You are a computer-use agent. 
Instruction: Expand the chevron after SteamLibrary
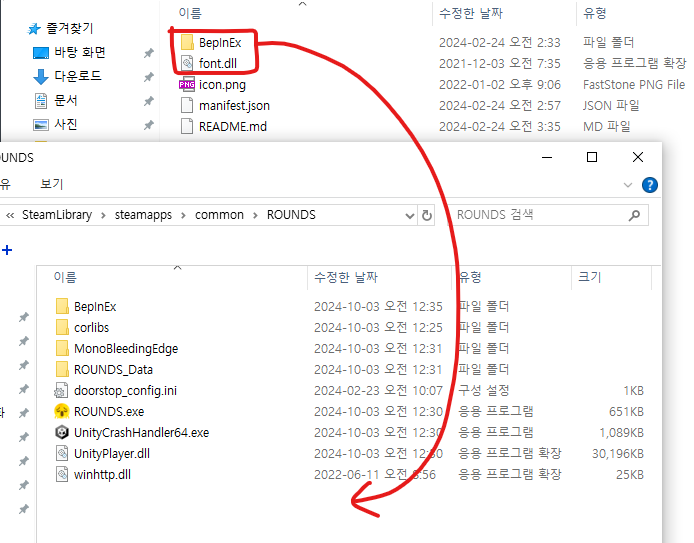point(103,216)
